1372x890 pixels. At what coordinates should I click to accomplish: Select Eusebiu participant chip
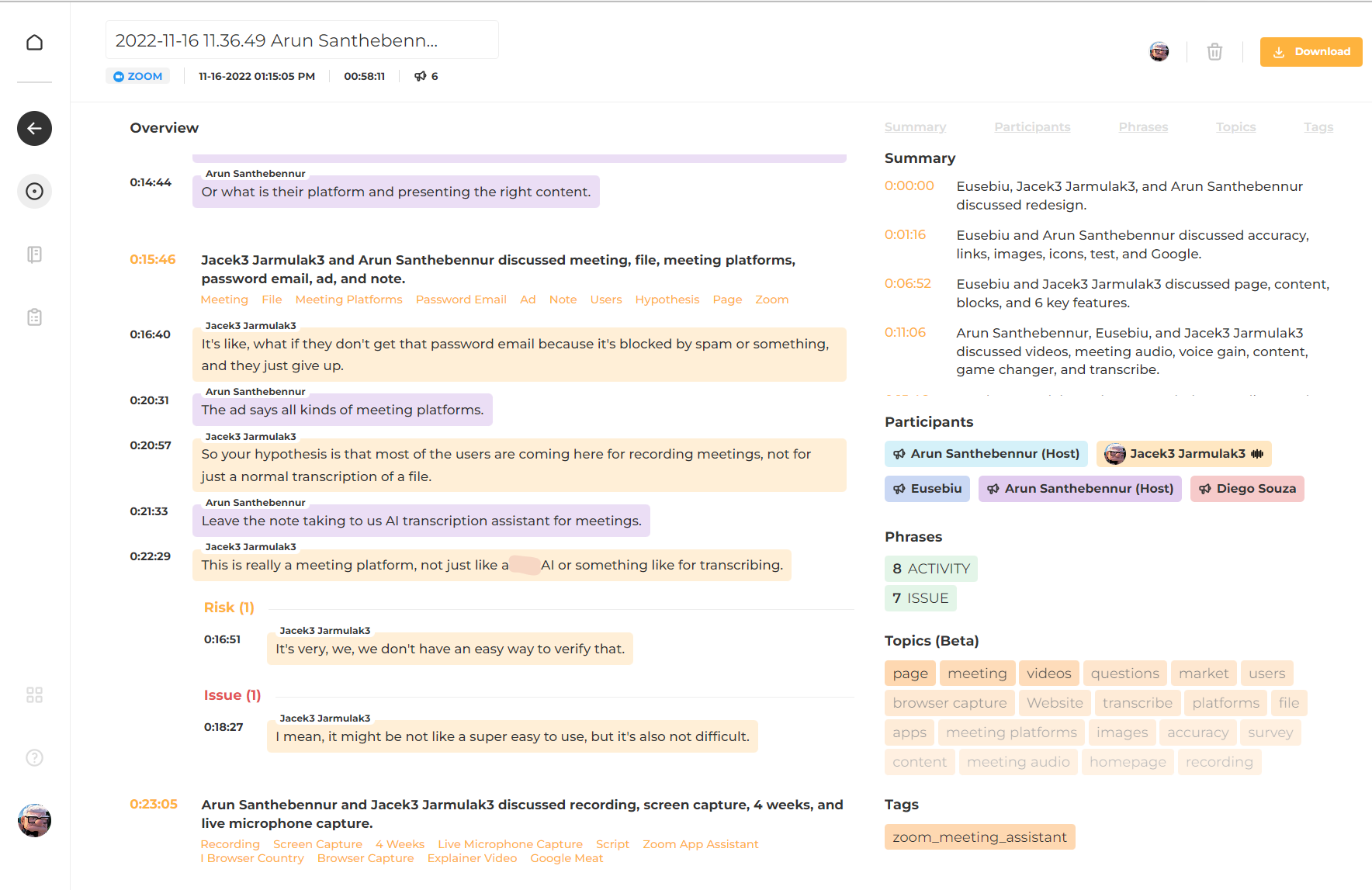tap(927, 488)
